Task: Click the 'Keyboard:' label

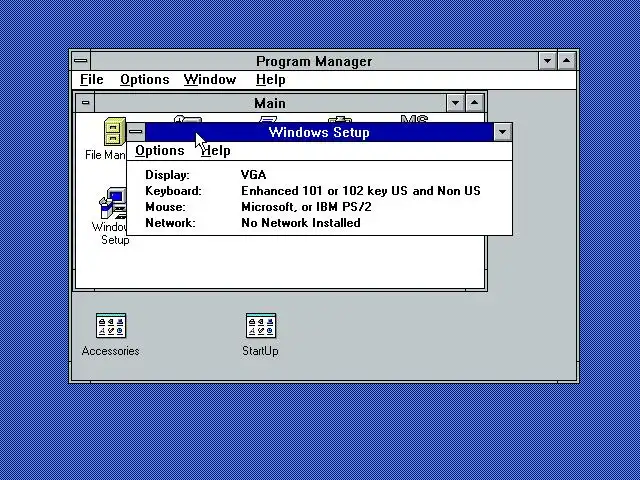Action: 173,191
